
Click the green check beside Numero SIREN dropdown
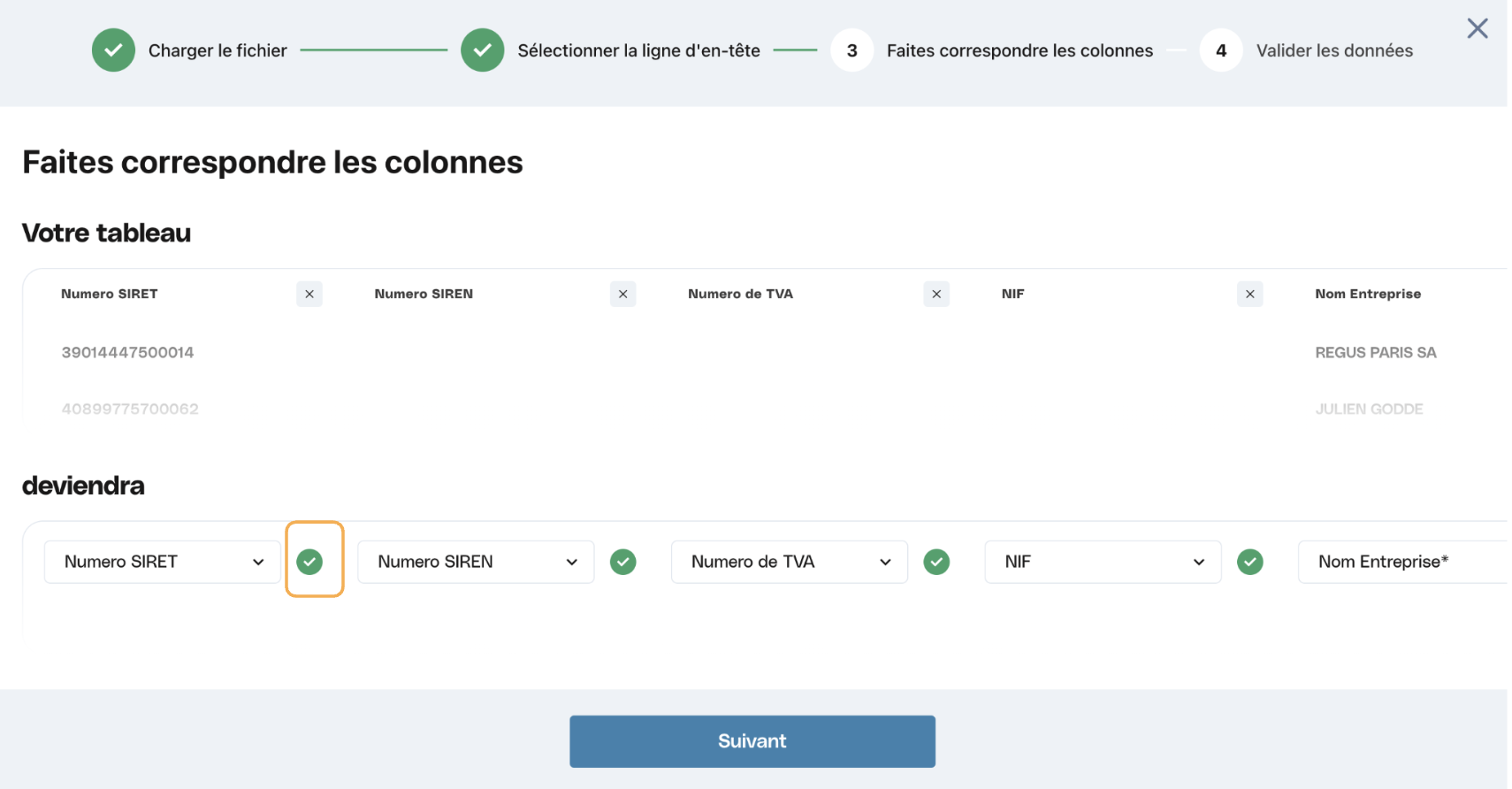(x=623, y=562)
